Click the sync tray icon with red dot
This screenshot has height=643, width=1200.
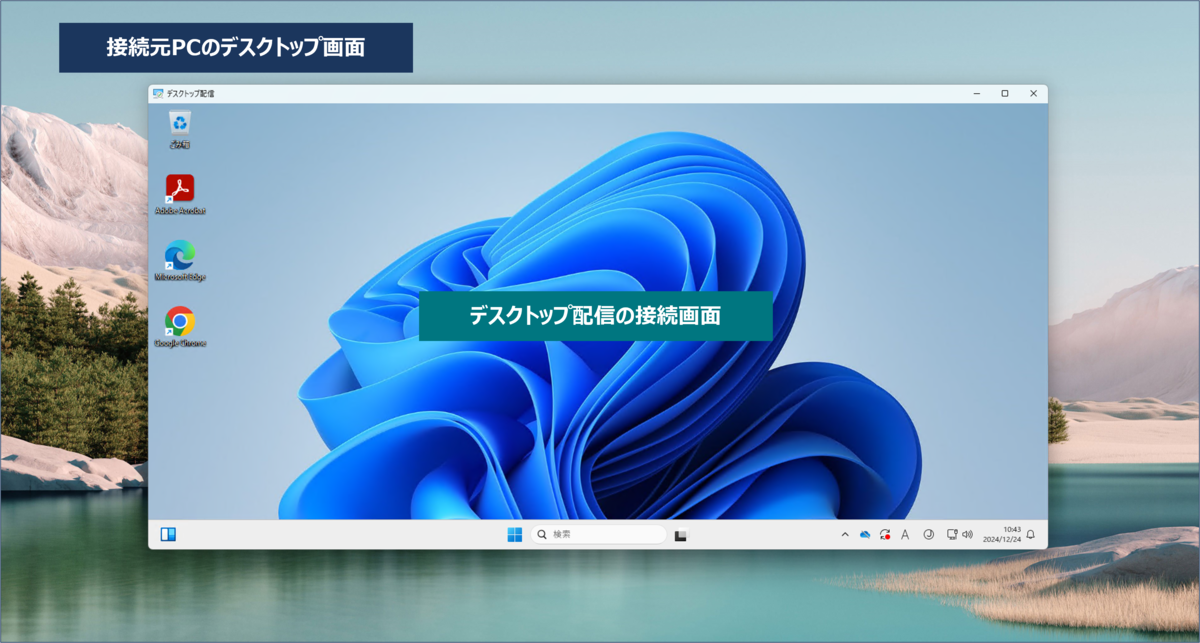885,535
